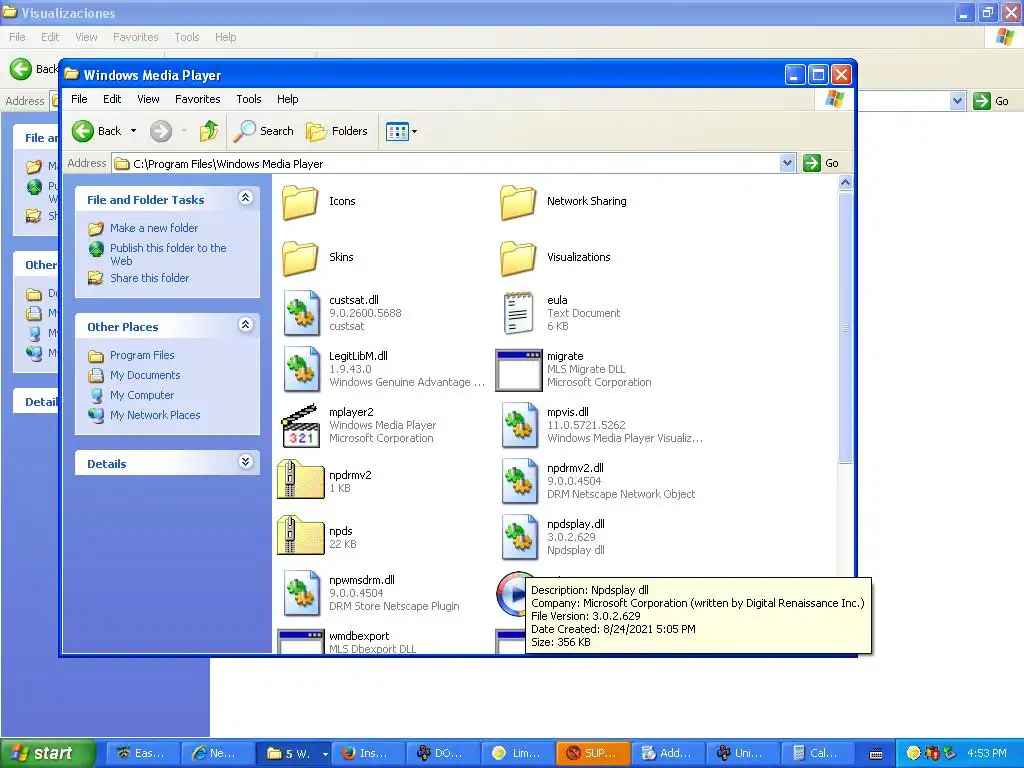Go up one folder level
The width and height of the screenshot is (1024, 768).
click(209, 131)
